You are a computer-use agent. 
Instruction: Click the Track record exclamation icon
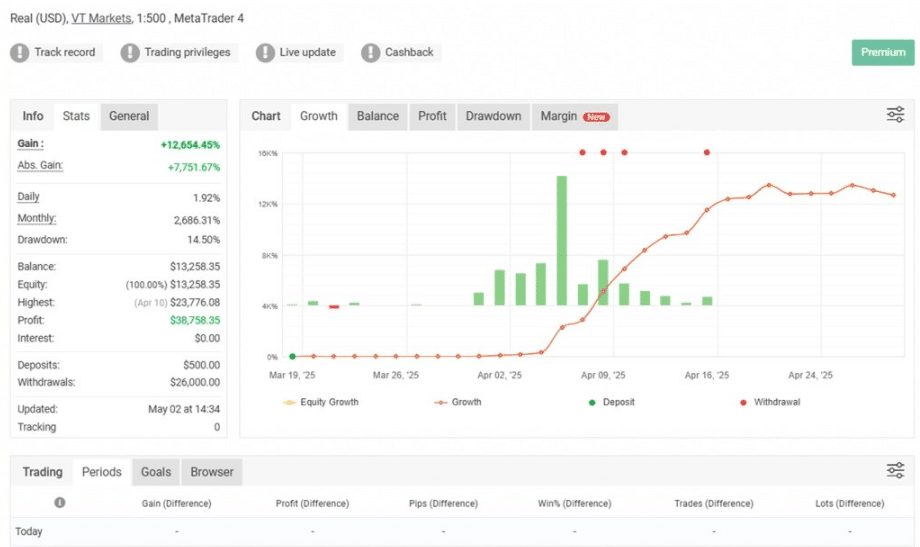click(x=19, y=53)
